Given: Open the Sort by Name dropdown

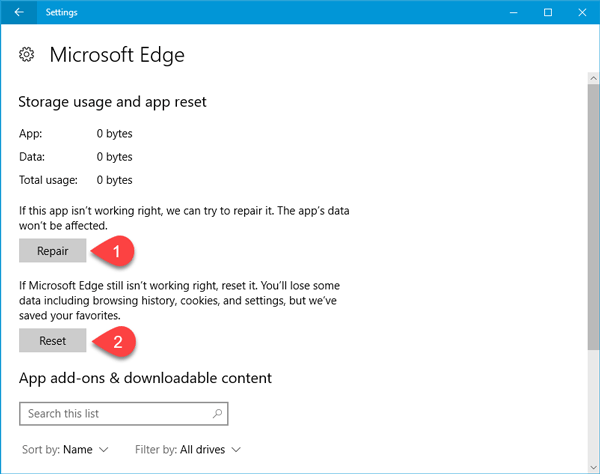Looking at the screenshot, I should [65, 450].
